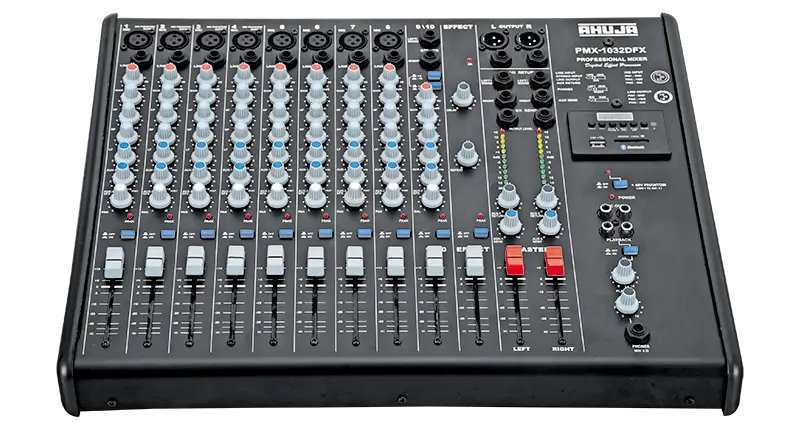This screenshot has width=800, height=437.
Task: Toggle channel 1 blue switch above fader
Action: click(x=128, y=234)
